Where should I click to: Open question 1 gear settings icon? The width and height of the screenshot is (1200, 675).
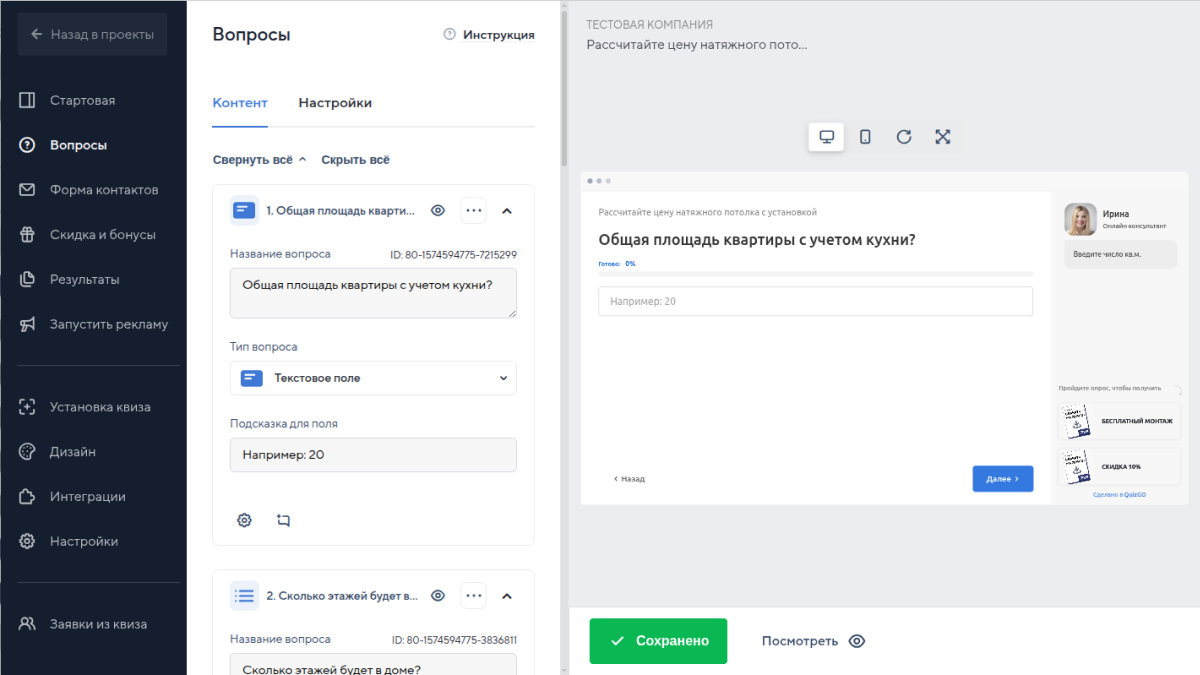coord(244,520)
